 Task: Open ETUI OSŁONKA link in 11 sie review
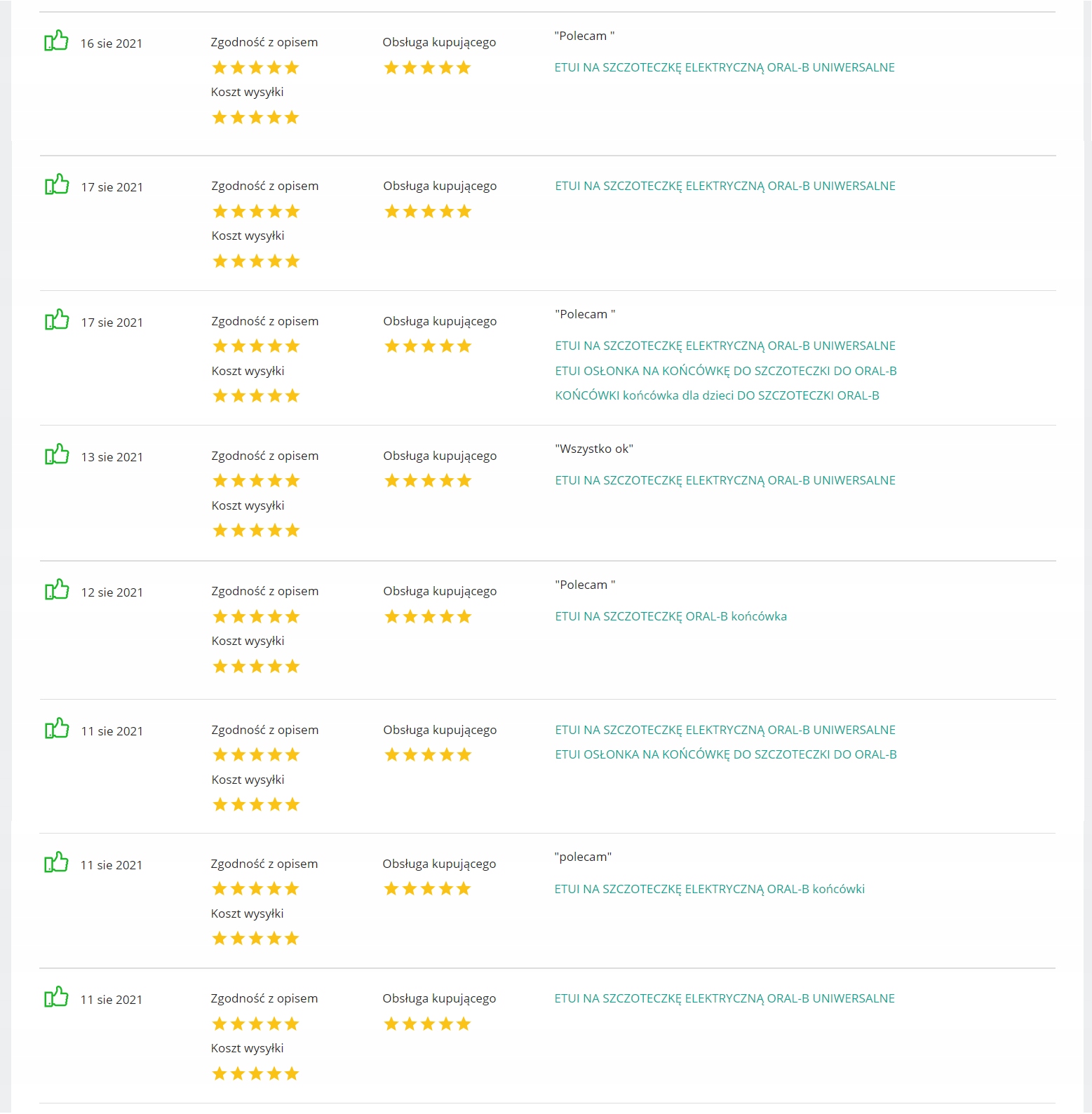click(725, 754)
